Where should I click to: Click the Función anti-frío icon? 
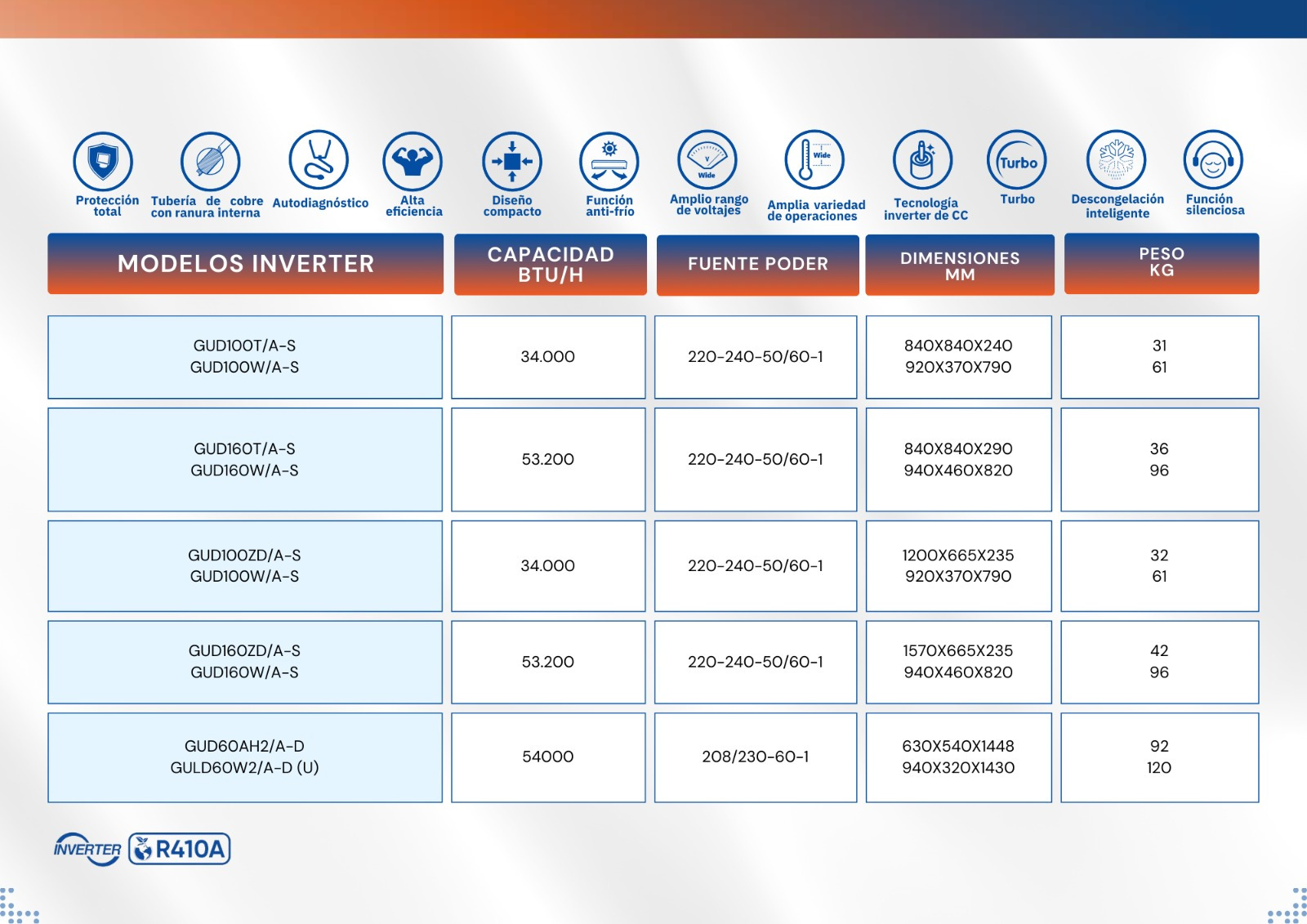point(609,162)
